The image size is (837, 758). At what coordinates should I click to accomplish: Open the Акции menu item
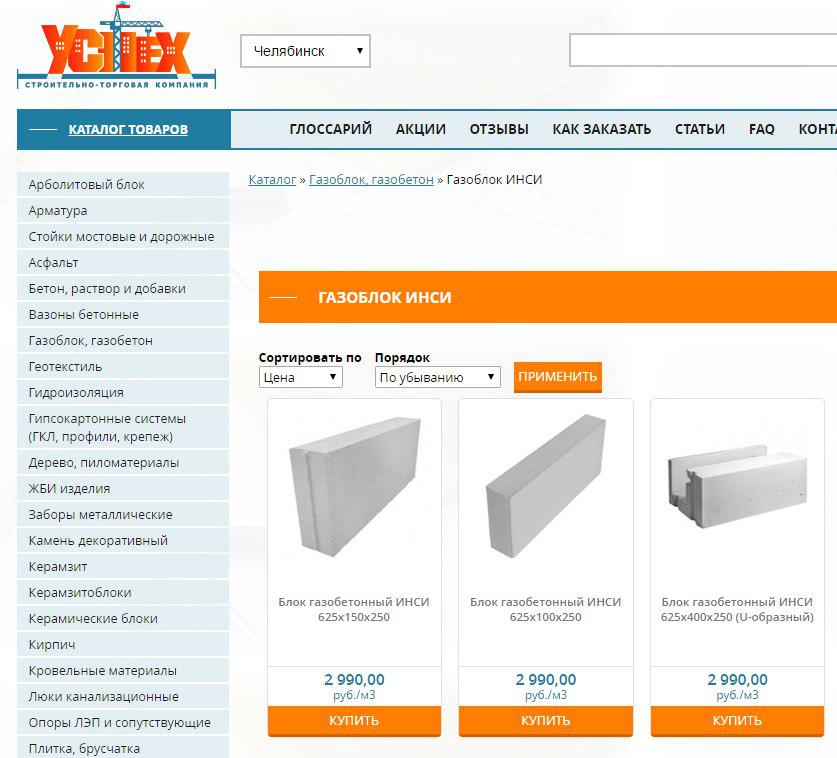tap(421, 129)
